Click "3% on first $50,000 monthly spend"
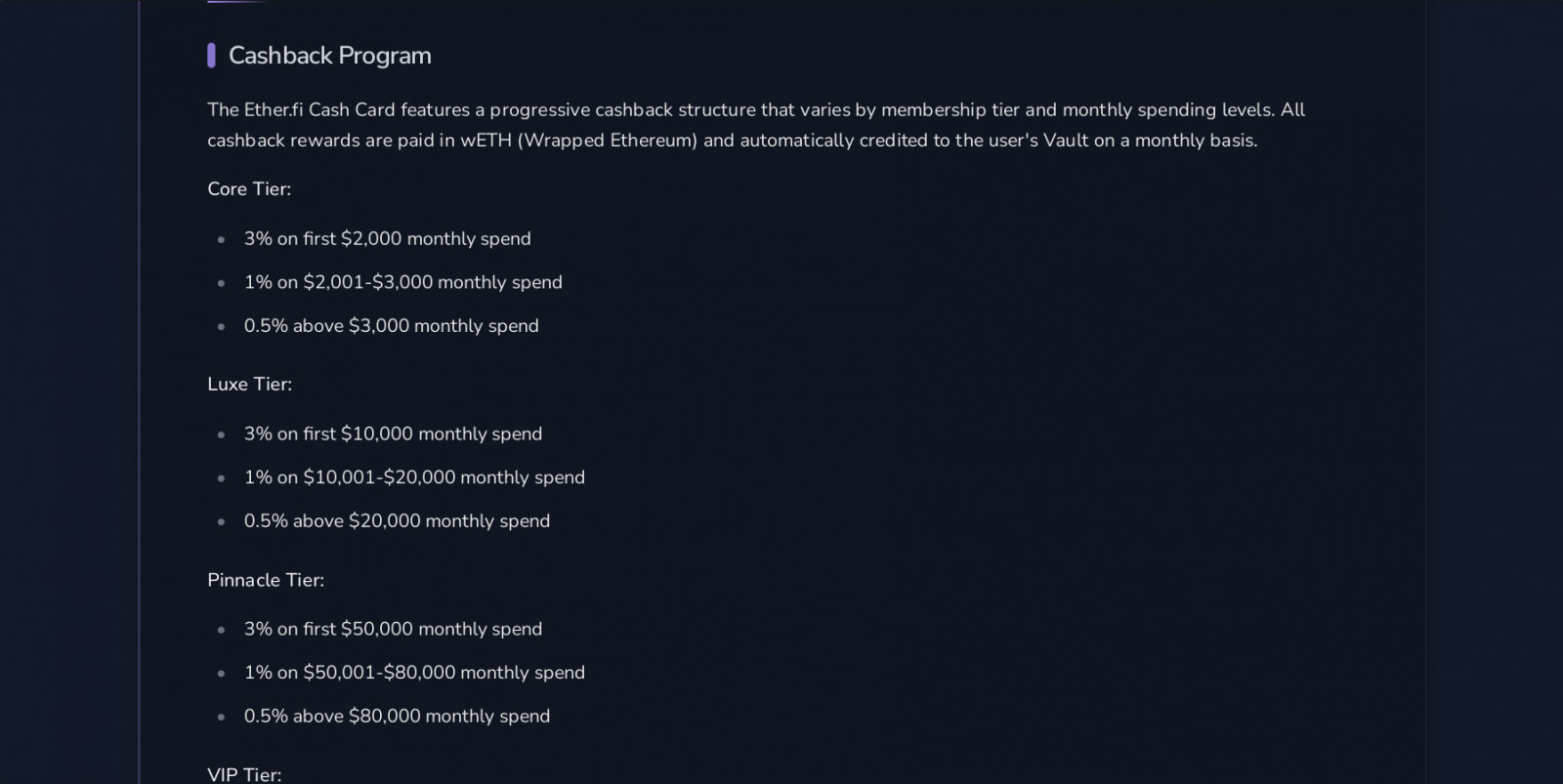Screen dimensions: 1563x784 tap(393, 630)
